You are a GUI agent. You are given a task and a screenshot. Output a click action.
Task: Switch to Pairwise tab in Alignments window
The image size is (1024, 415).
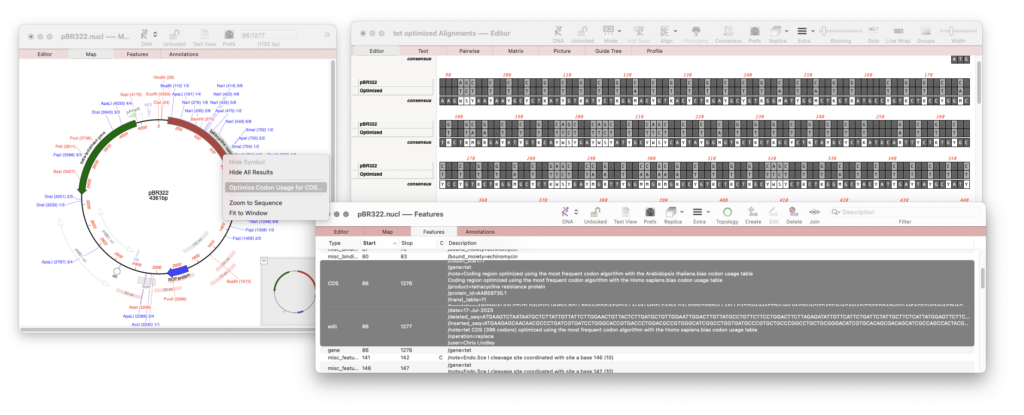point(470,50)
